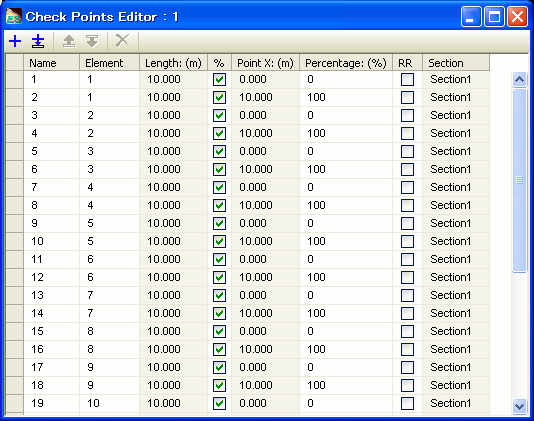
Task: Select row 19 using its row header
Action: pos(15,403)
